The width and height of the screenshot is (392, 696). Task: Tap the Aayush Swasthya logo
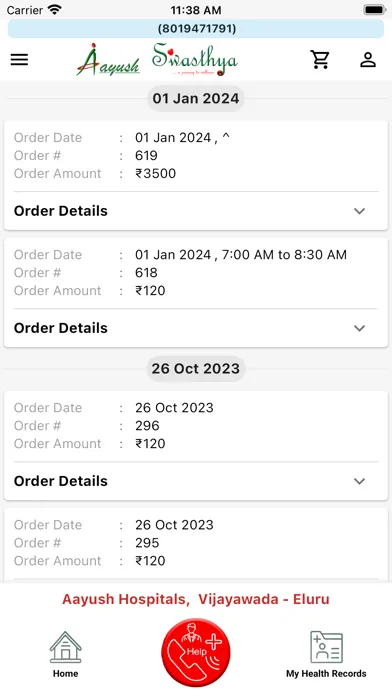point(157,60)
